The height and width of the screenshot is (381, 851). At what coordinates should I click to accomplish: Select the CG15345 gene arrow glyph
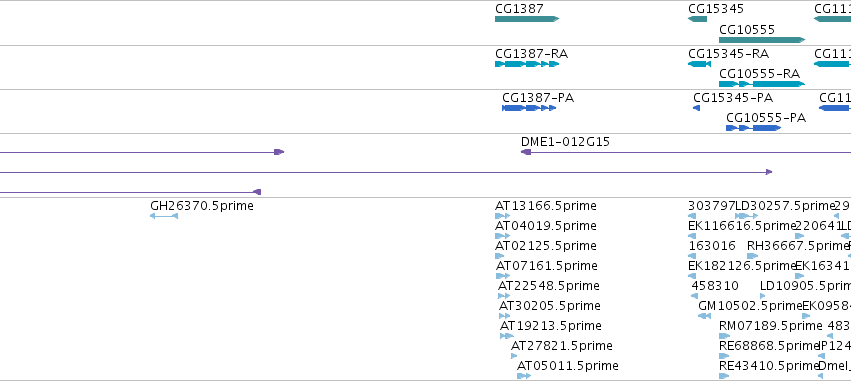tap(697, 19)
